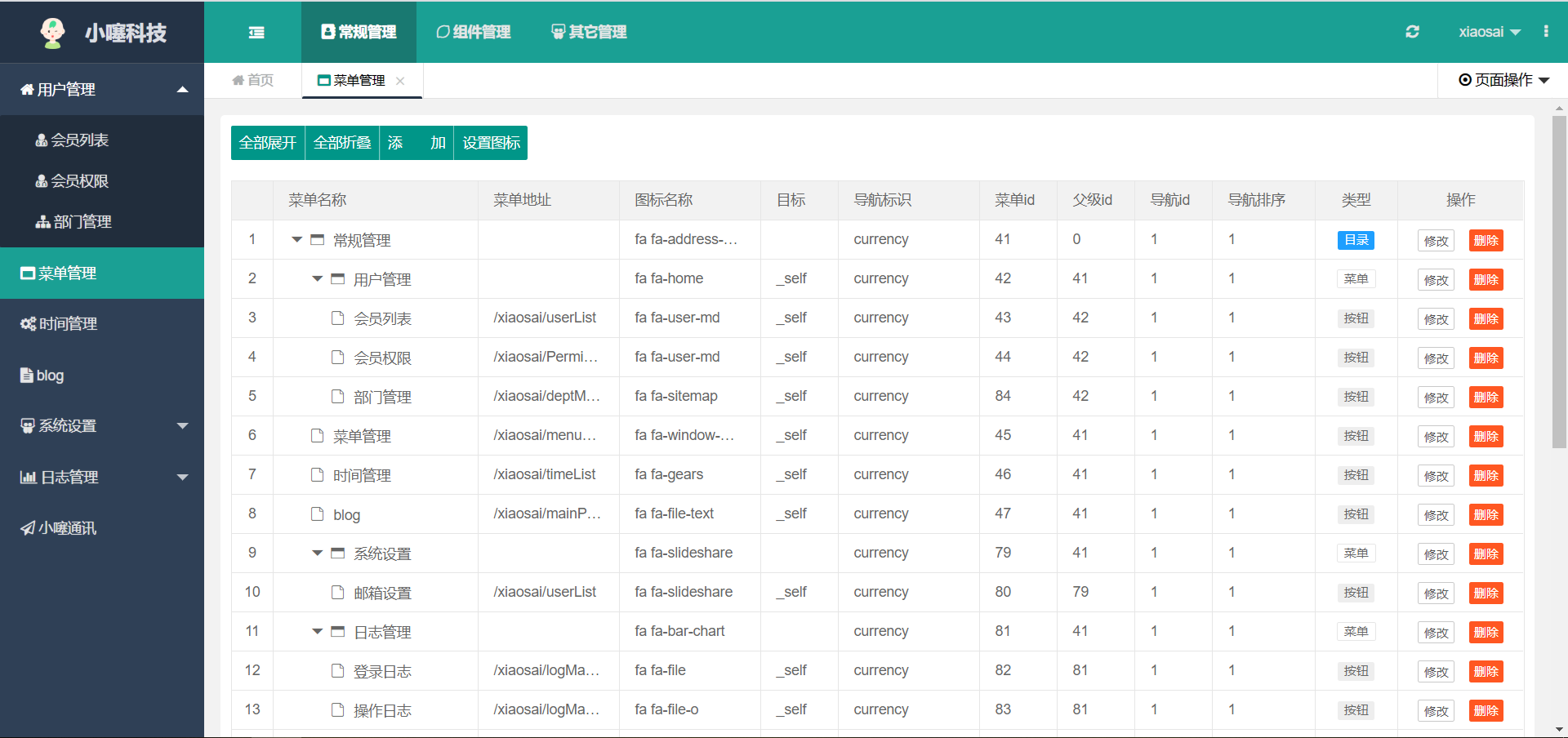Select the 会员列表 user icon in sidebar

point(40,140)
